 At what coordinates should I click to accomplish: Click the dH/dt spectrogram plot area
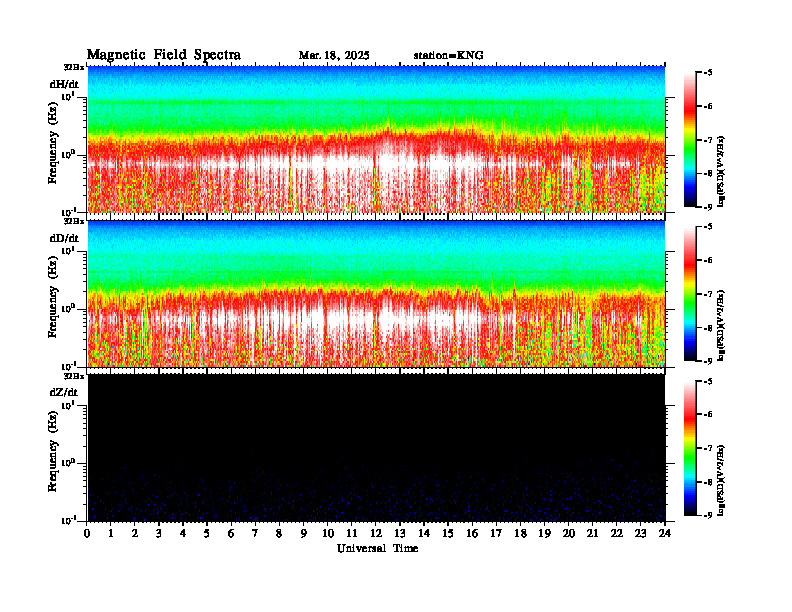coord(376,139)
